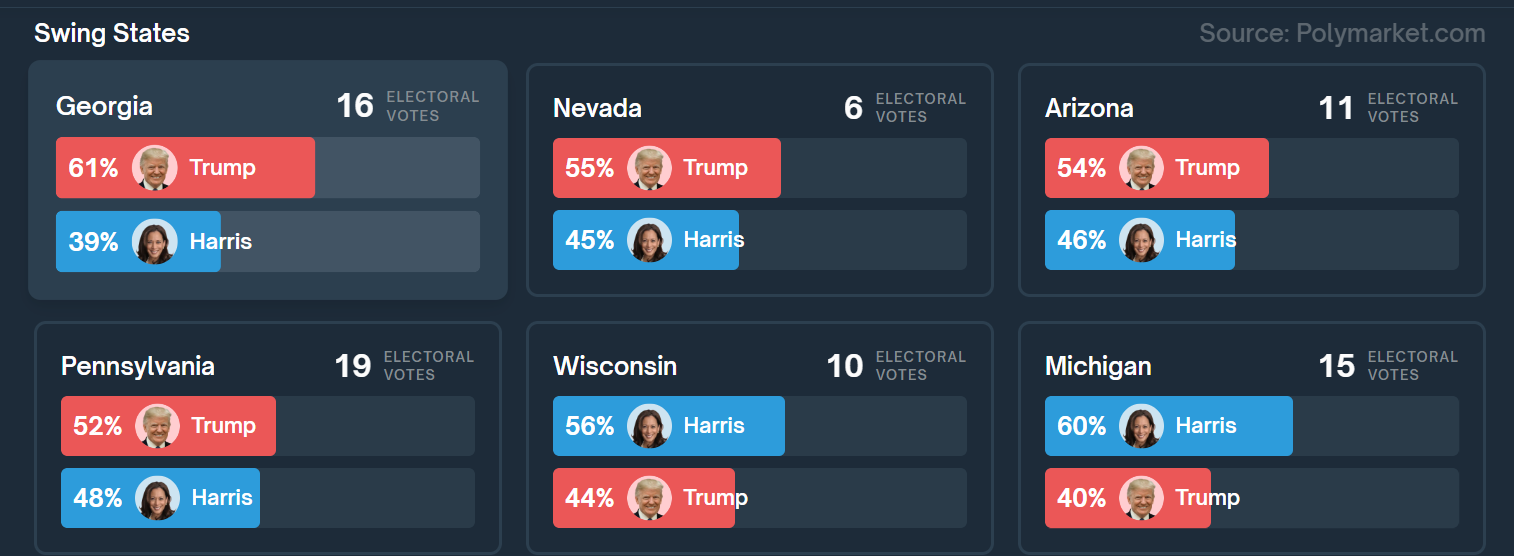Select the 46% Harris bar in Arizona
Image resolution: width=1514 pixels, height=556 pixels.
tap(1140, 240)
